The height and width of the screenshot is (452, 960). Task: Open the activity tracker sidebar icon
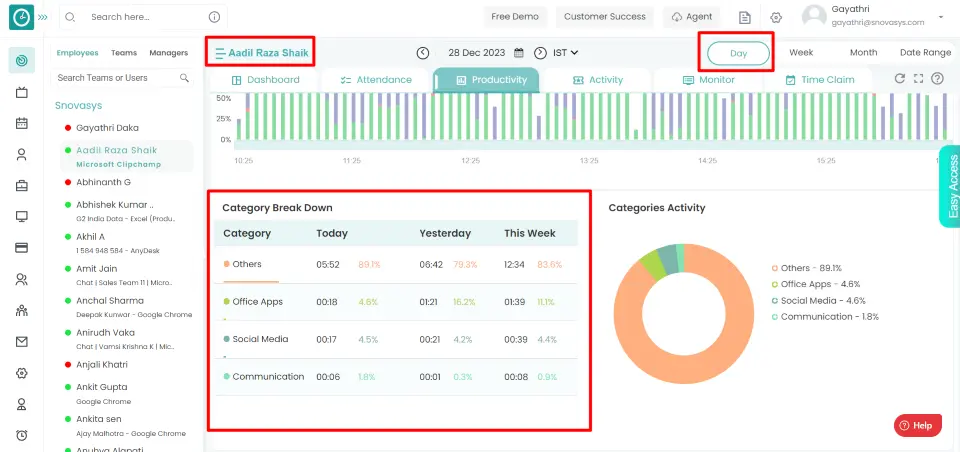tap(21, 60)
